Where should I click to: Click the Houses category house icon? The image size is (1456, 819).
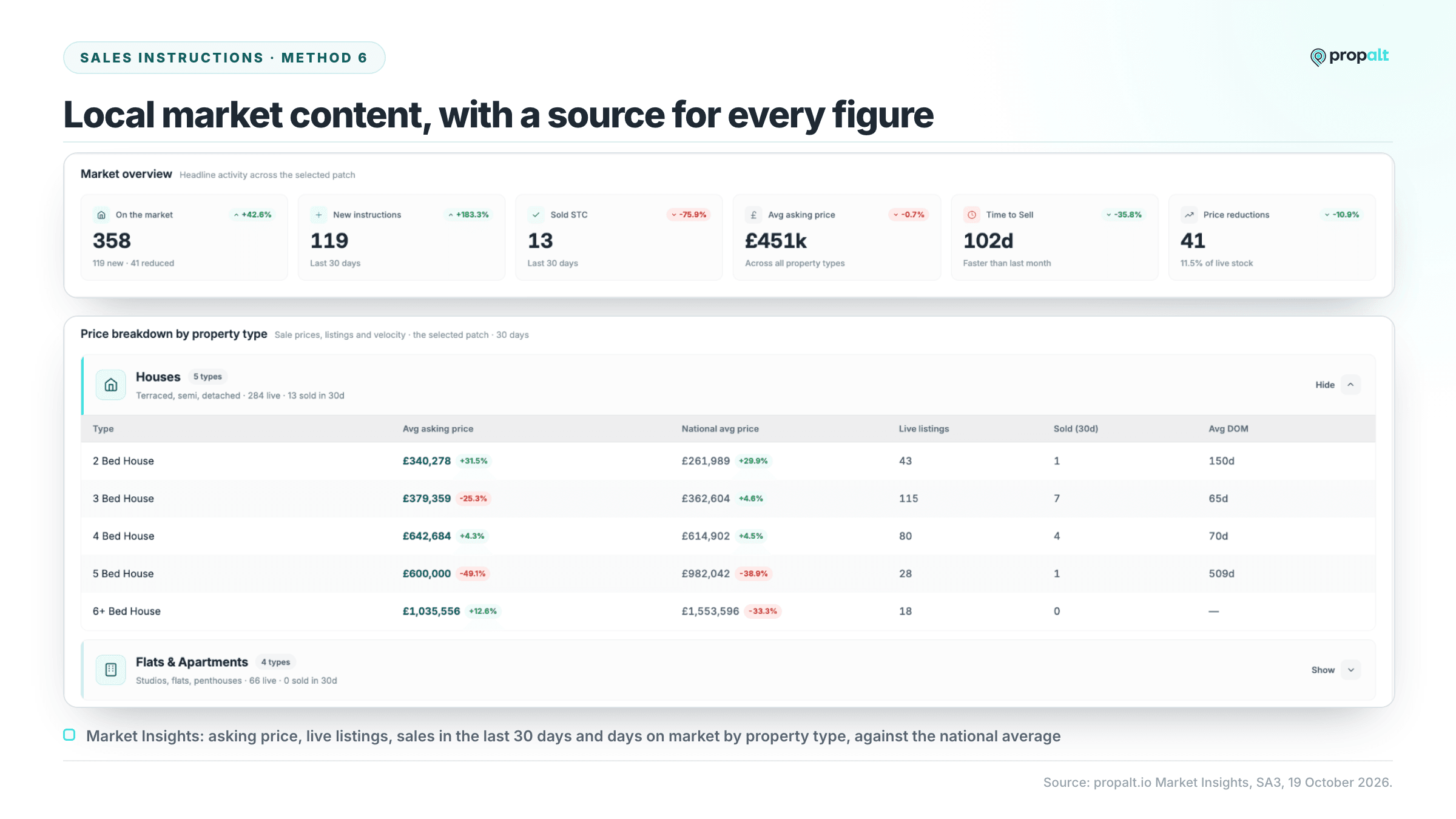tap(111, 385)
